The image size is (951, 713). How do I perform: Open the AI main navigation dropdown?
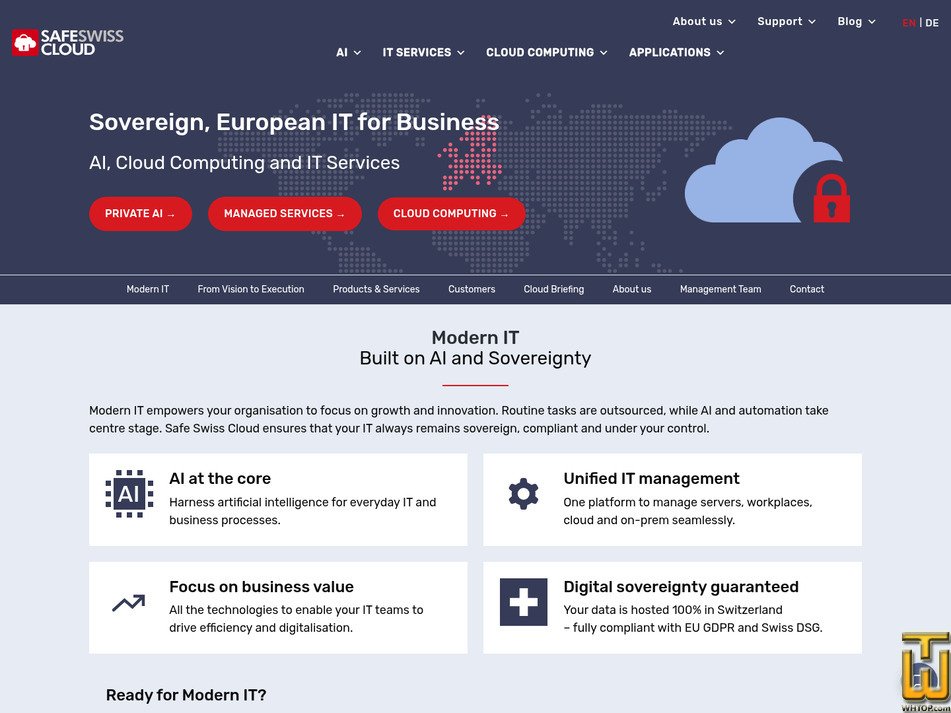pos(348,52)
